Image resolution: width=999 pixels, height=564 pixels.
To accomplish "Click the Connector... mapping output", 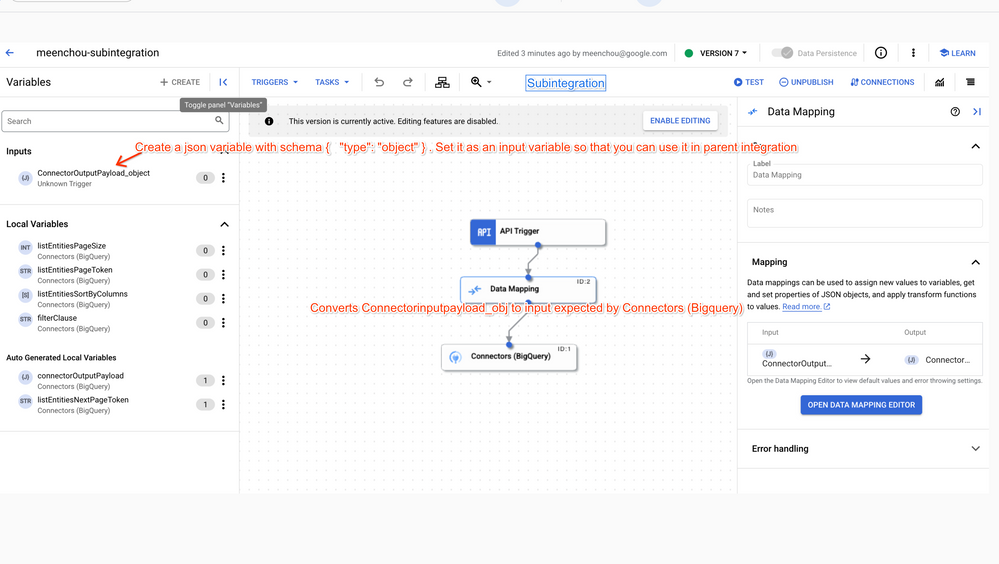I will pos(938,360).
